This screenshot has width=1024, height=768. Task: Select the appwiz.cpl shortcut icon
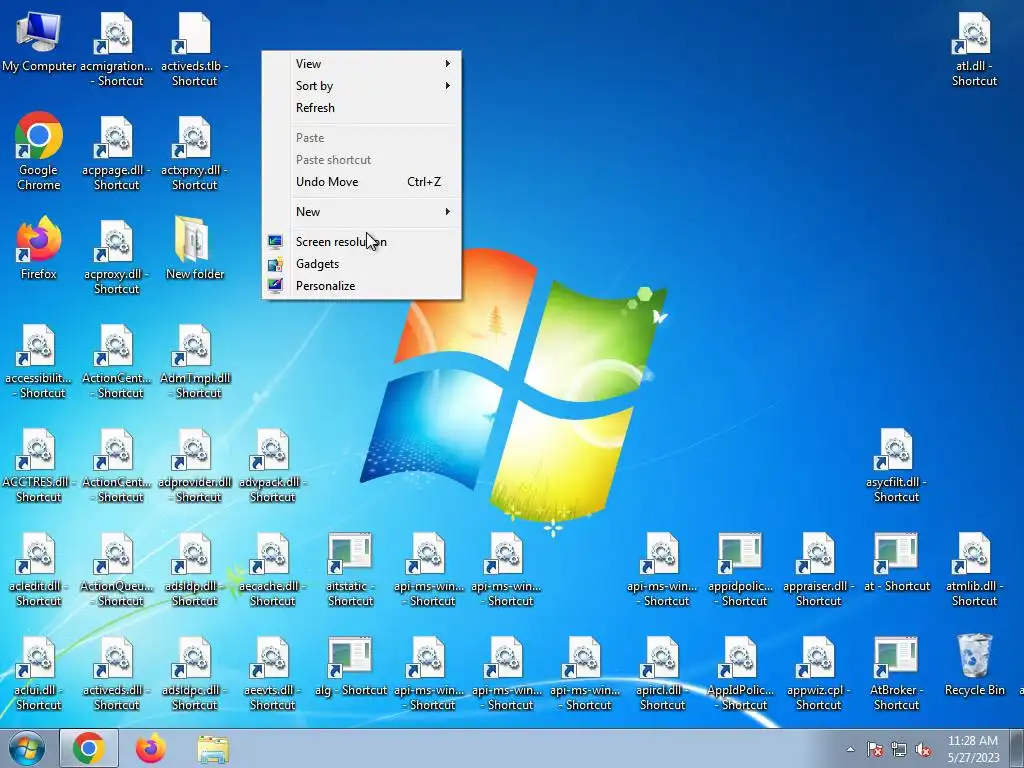pos(818,673)
